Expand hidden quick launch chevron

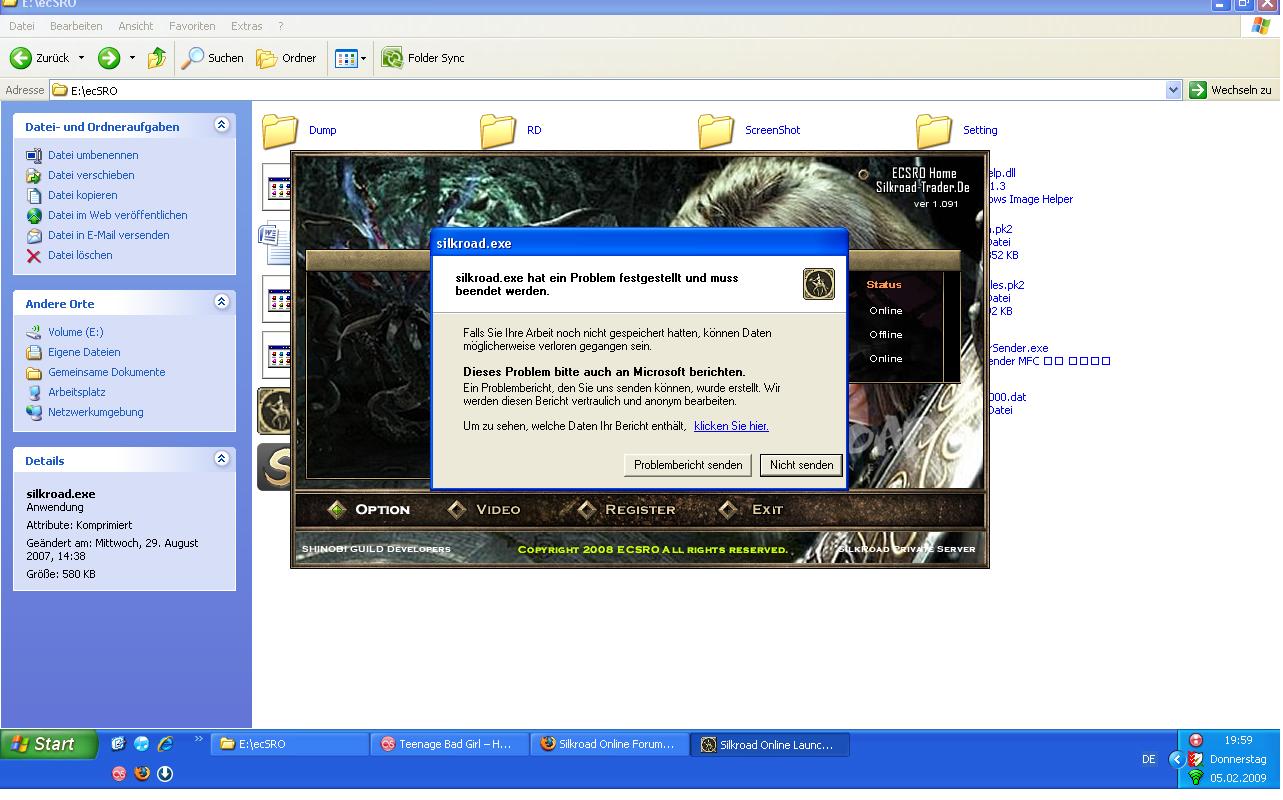(x=198, y=741)
